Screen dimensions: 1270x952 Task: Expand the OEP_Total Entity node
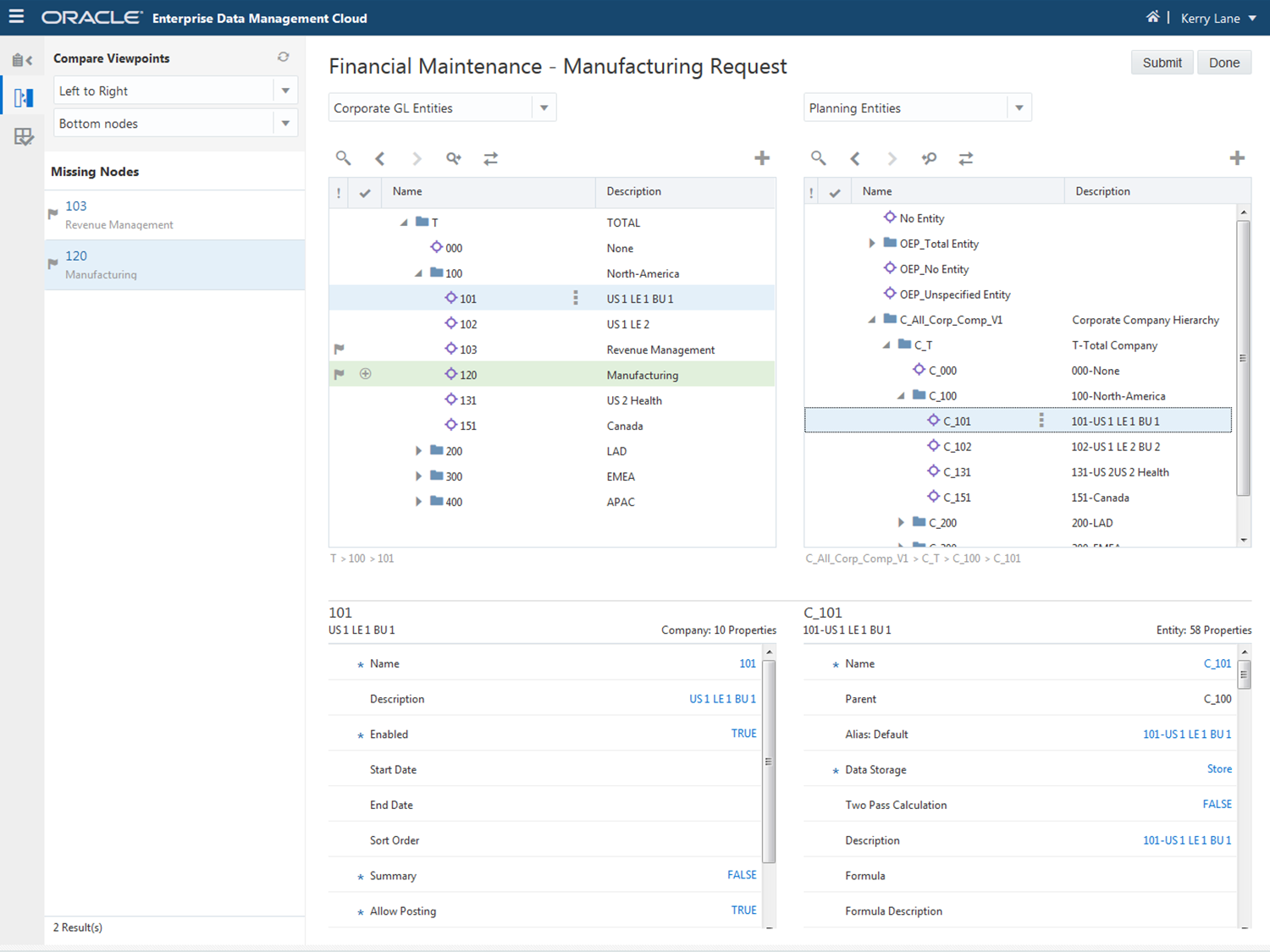point(872,244)
